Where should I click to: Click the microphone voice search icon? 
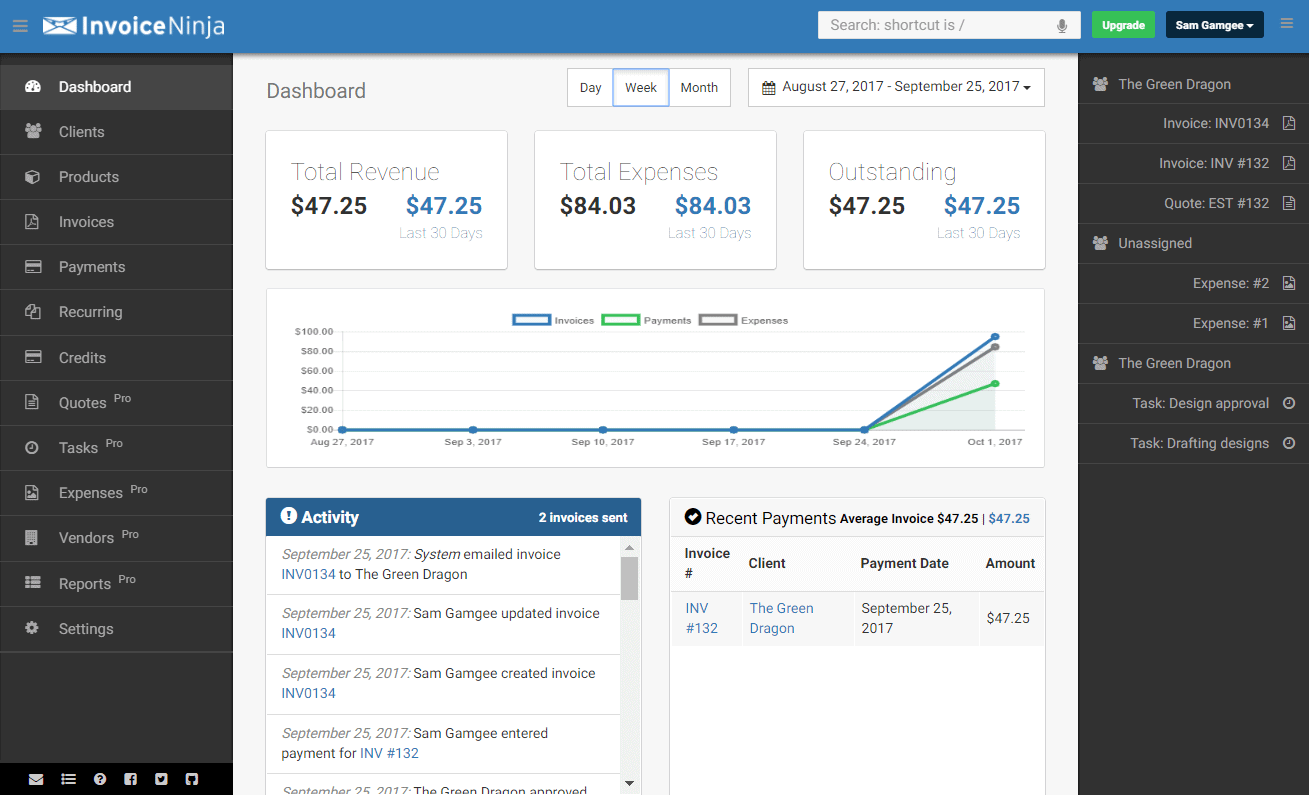tap(1062, 26)
